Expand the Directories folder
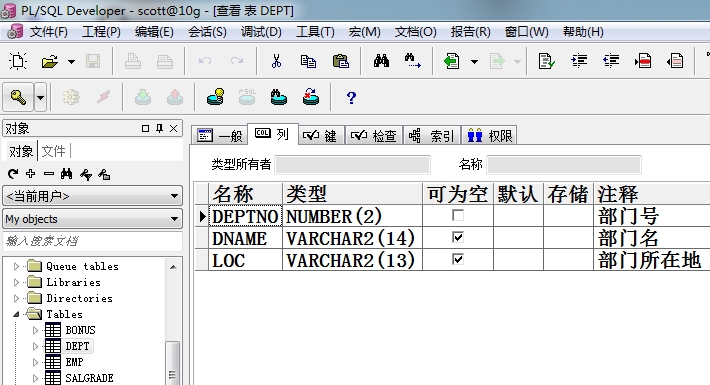The image size is (710, 385). 16,298
